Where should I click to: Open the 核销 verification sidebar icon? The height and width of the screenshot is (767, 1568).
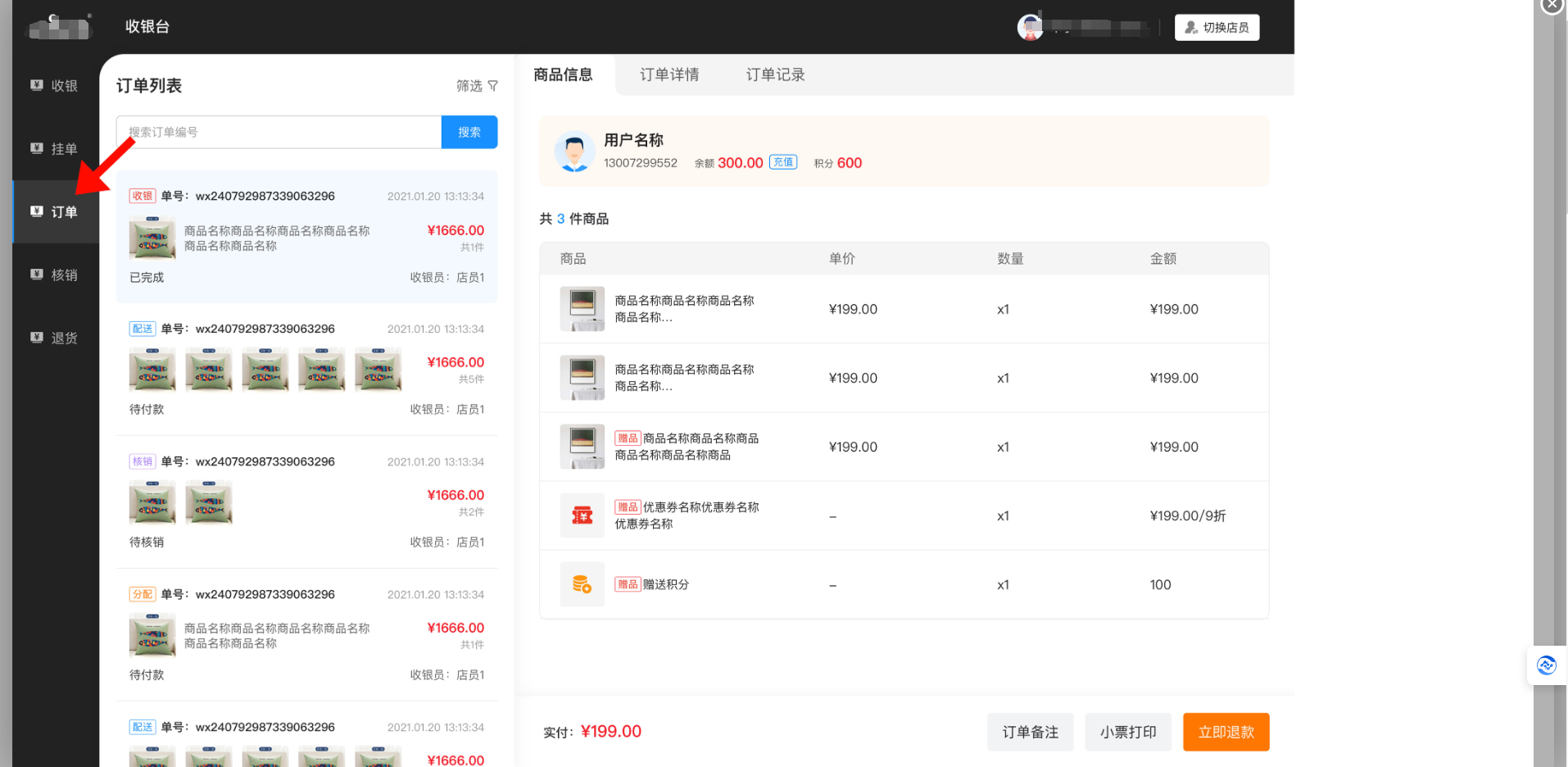[x=37, y=275]
